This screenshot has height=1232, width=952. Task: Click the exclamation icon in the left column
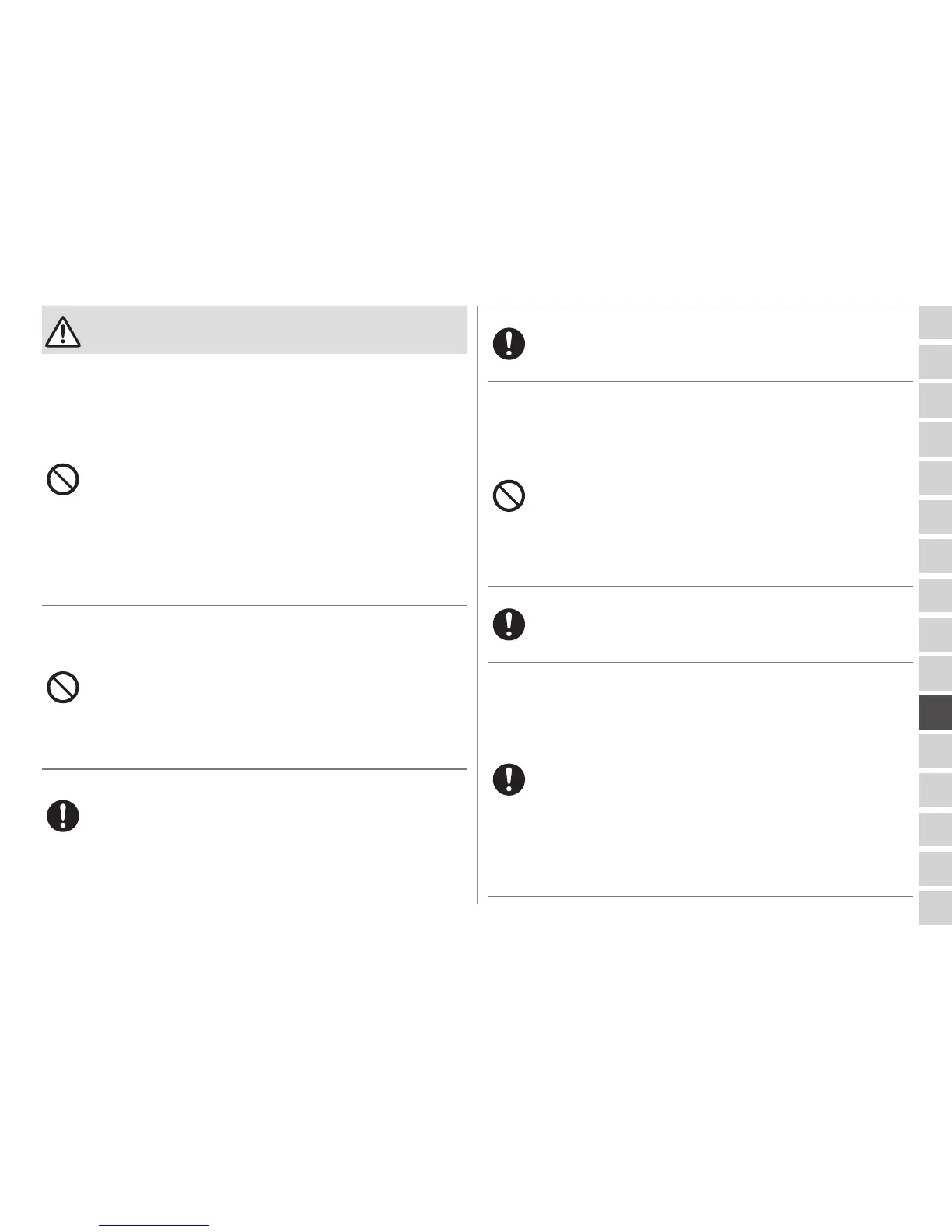tap(63, 815)
